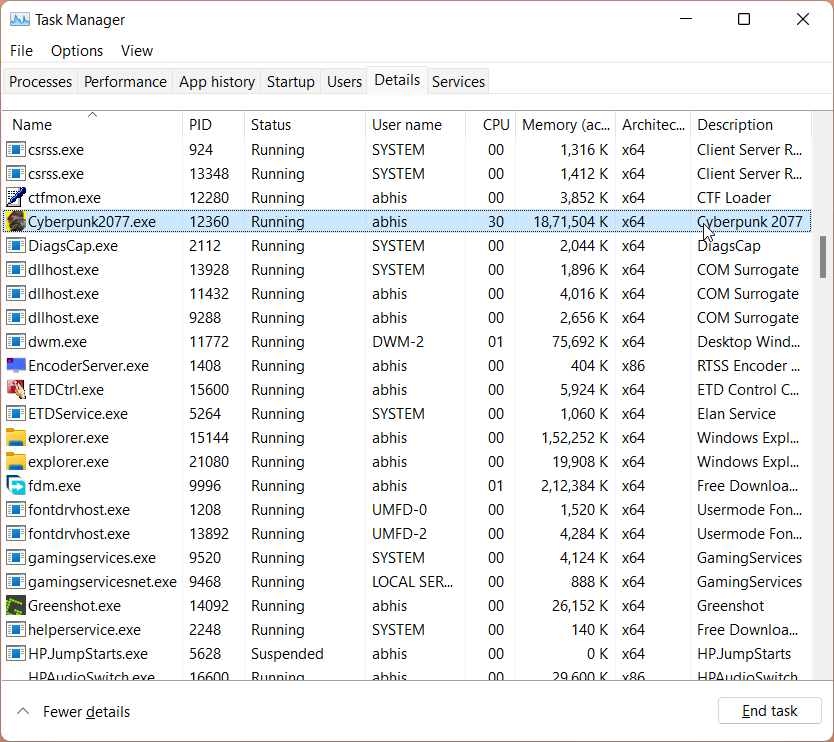Select the dwm.exe process name
This screenshot has width=834, height=742.
(57, 341)
